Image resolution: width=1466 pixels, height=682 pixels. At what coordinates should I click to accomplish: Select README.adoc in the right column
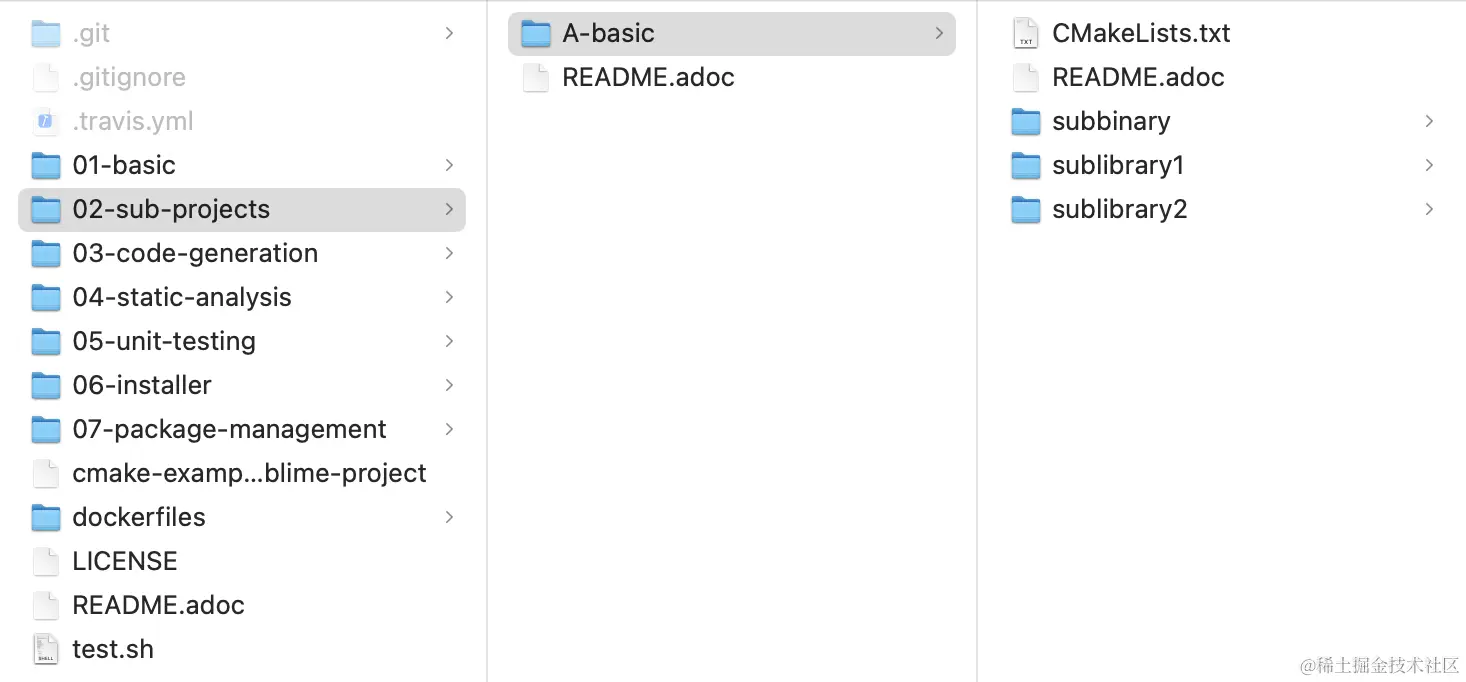pyautogui.click(x=1222, y=77)
